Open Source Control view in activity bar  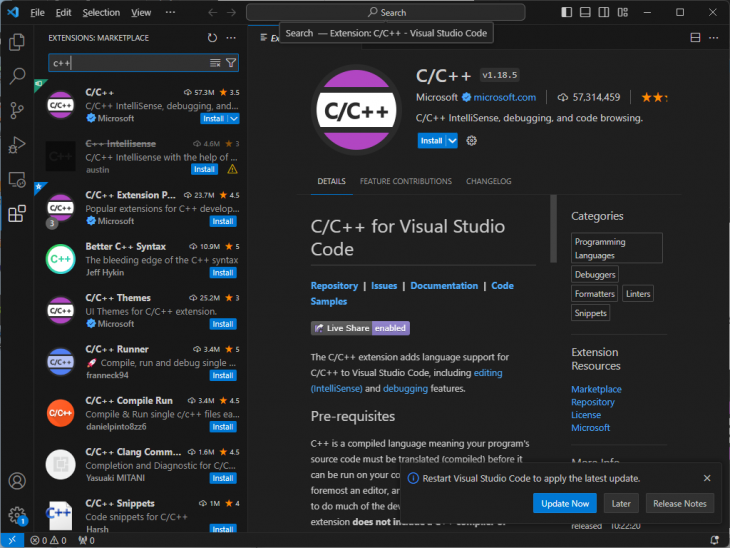(x=17, y=110)
